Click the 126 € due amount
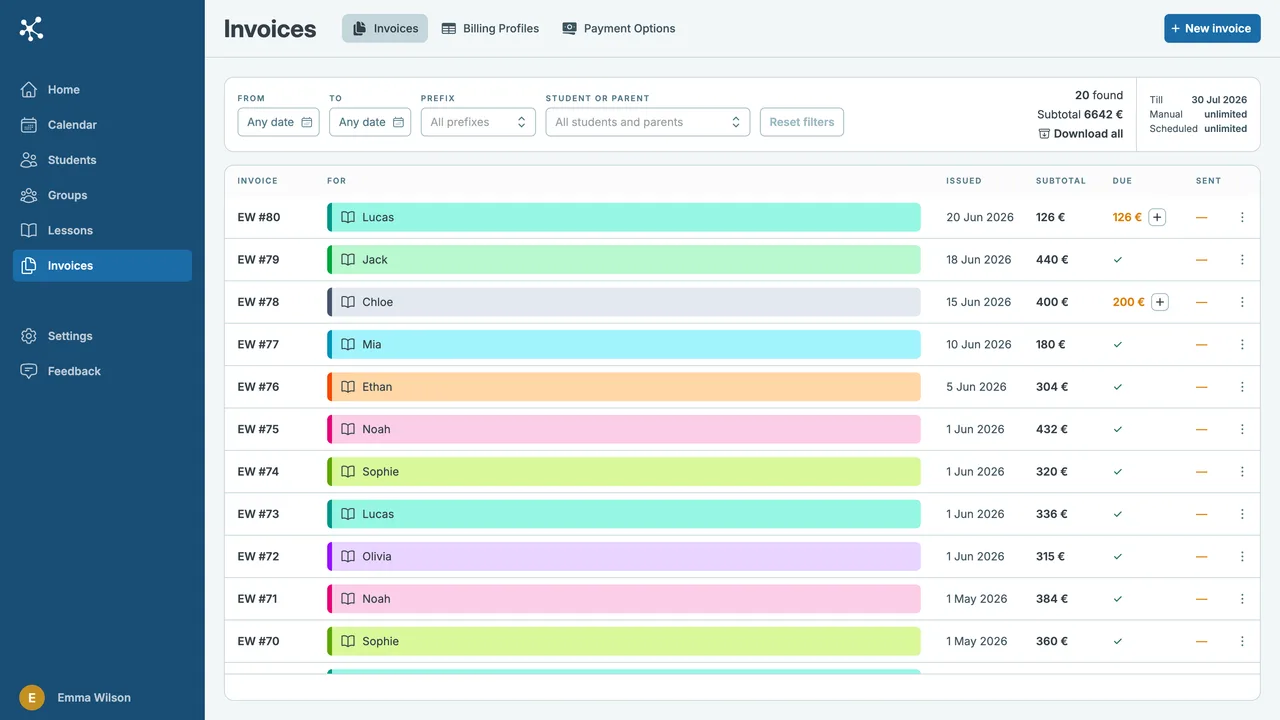Image resolution: width=1280 pixels, height=720 pixels. coord(1127,217)
